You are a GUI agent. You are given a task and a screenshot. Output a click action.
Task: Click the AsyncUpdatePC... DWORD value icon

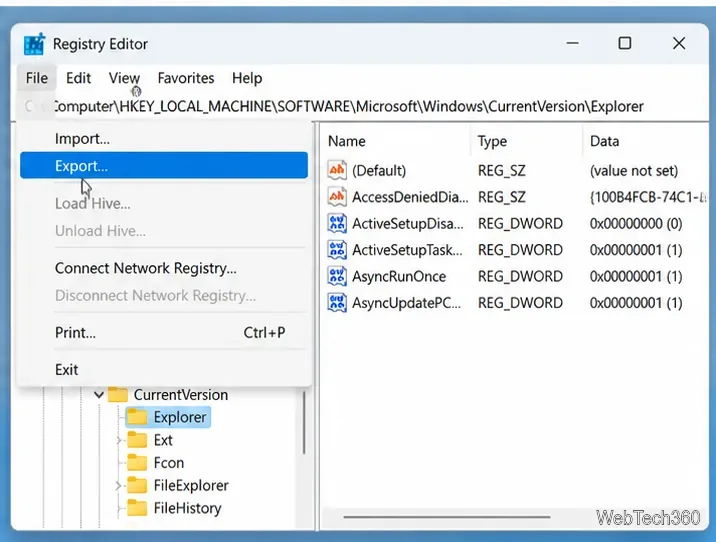pos(337,303)
